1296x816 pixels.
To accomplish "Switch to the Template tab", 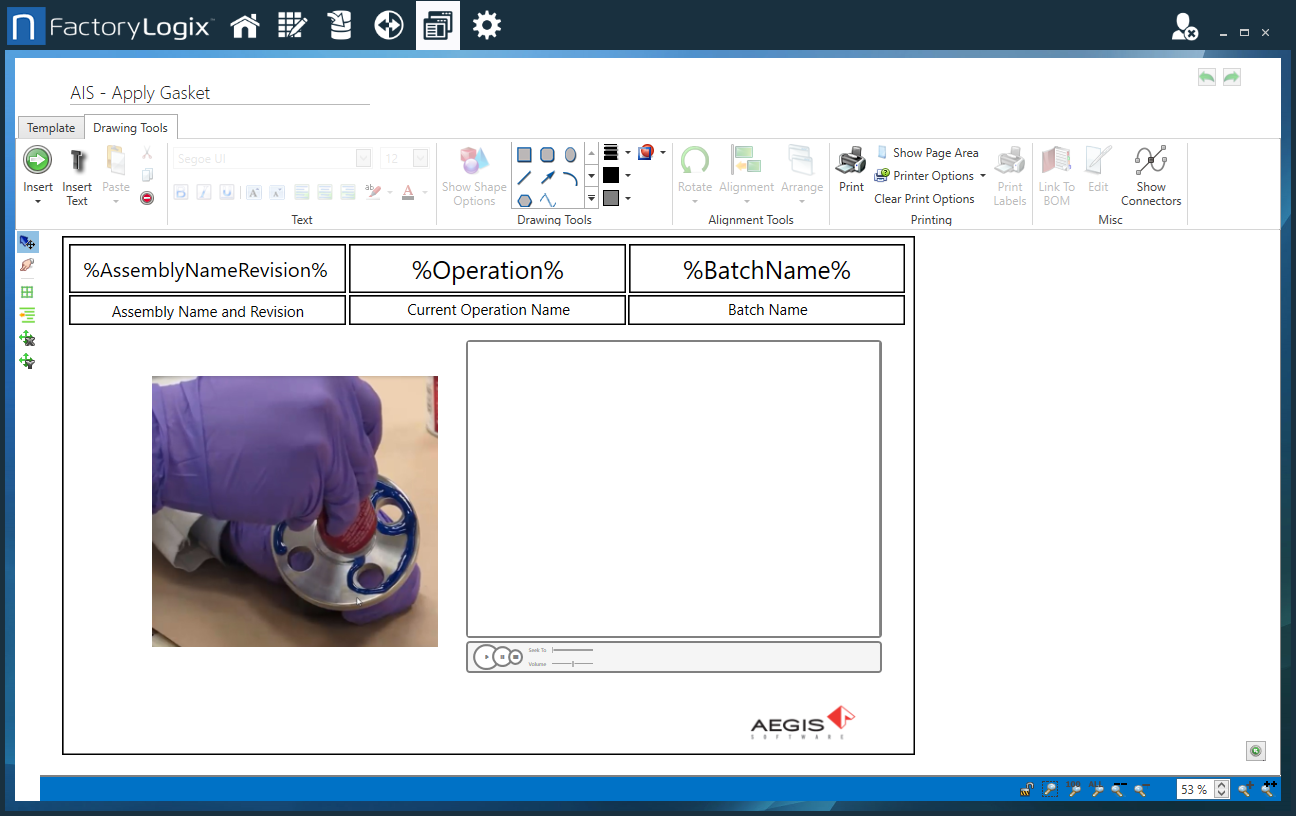I will coord(50,127).
